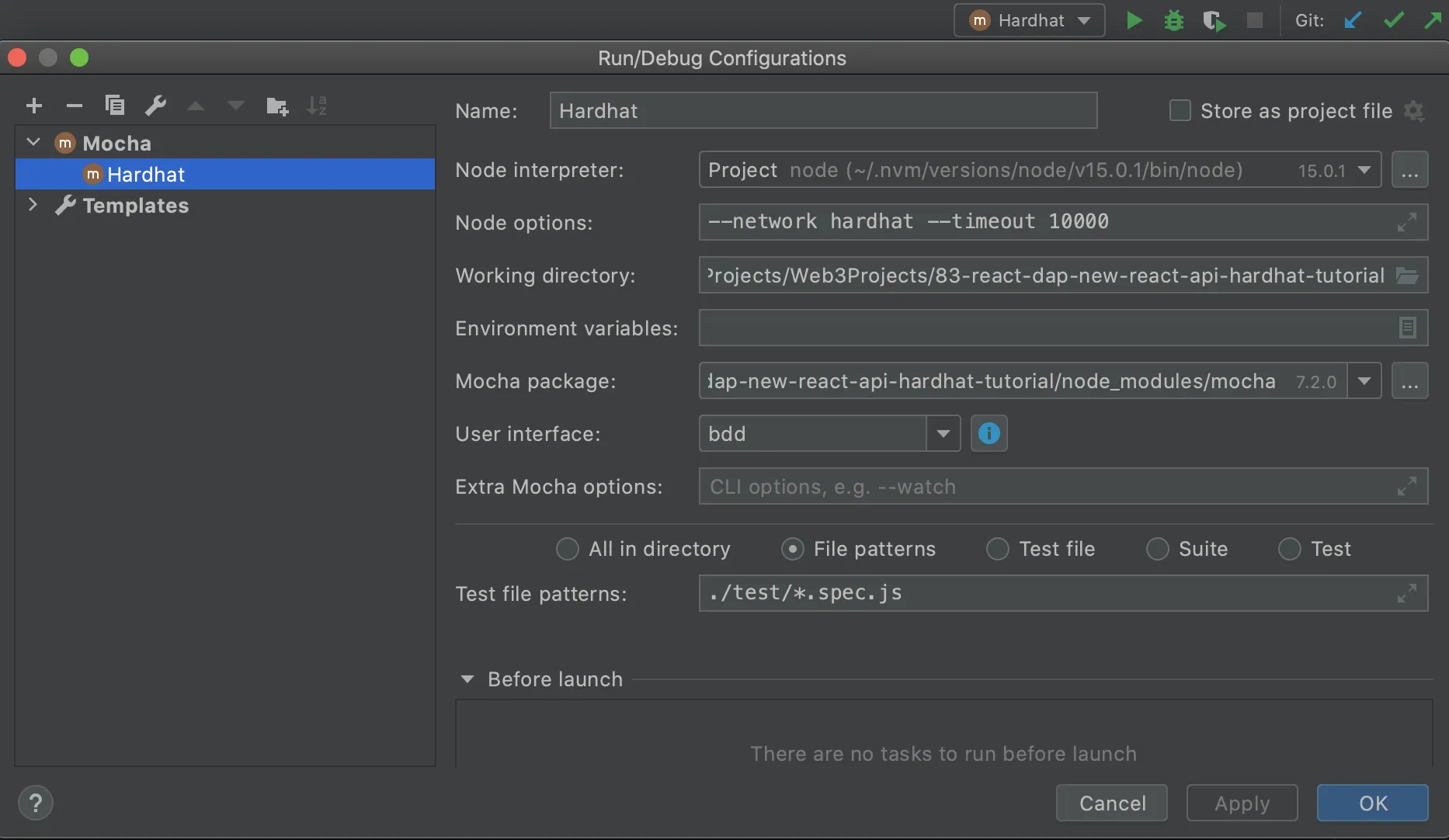Click the Debug bug icon

pyautogui.click(x=1174, y=20)
